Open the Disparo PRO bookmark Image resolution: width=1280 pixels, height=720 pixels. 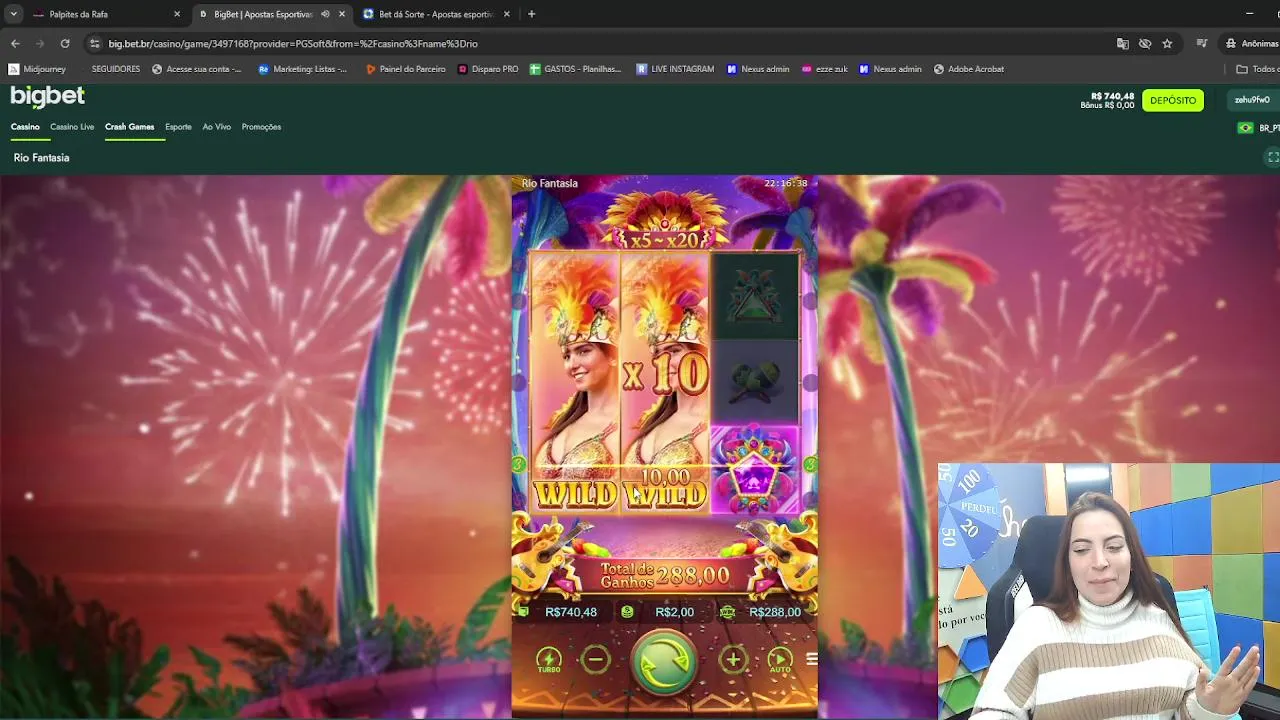[488, 69]
